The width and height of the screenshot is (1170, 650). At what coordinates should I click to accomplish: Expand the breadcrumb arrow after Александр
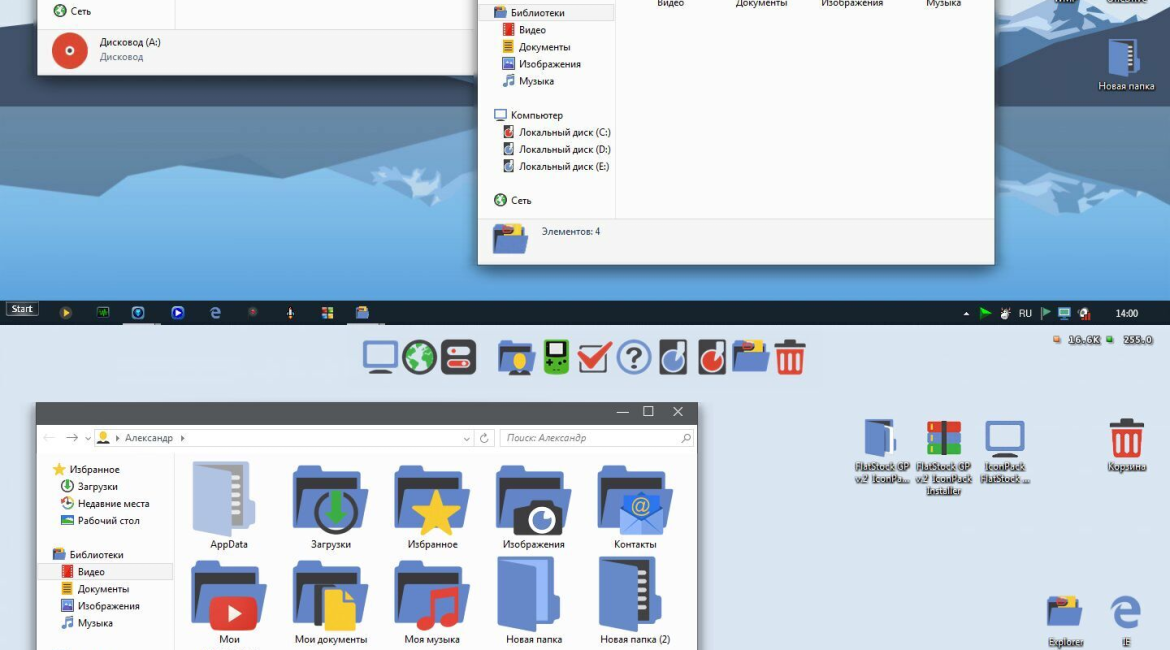(183, 438)
